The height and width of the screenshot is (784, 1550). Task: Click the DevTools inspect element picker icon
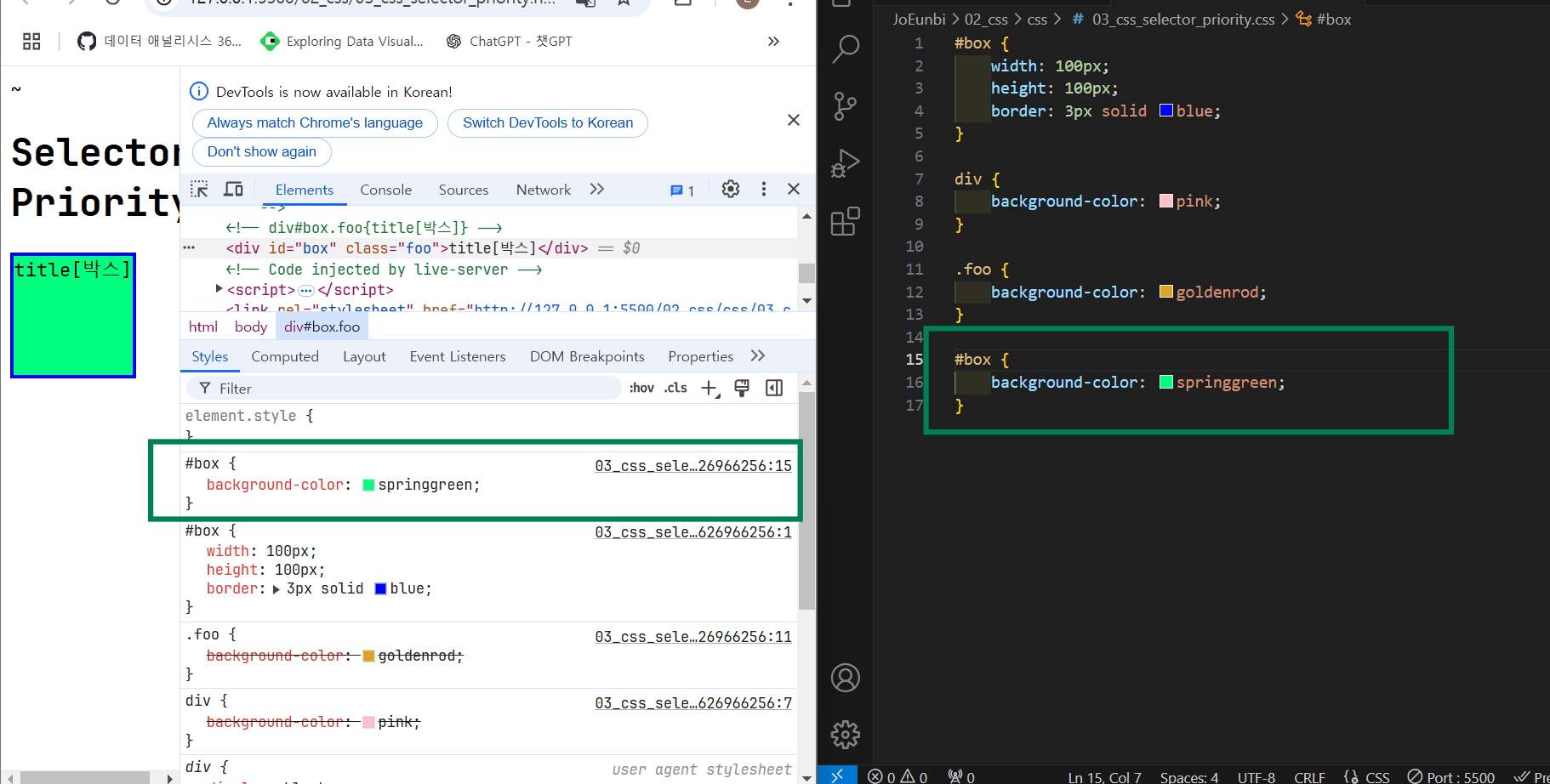pos(199,189)
